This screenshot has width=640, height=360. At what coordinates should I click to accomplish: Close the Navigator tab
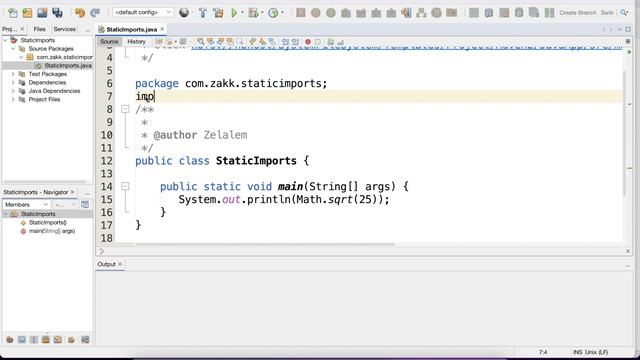click(73, 192)
